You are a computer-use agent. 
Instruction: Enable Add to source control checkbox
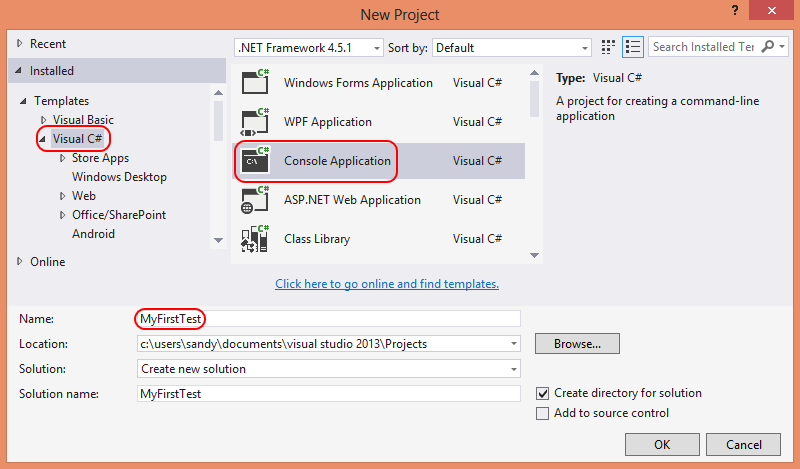(542, 413)
